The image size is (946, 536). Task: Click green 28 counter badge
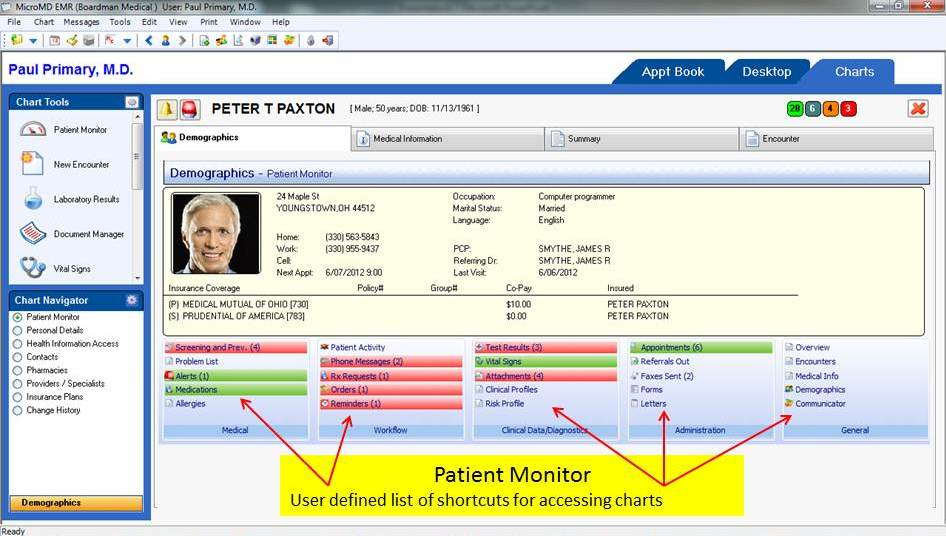coord(795,109)
